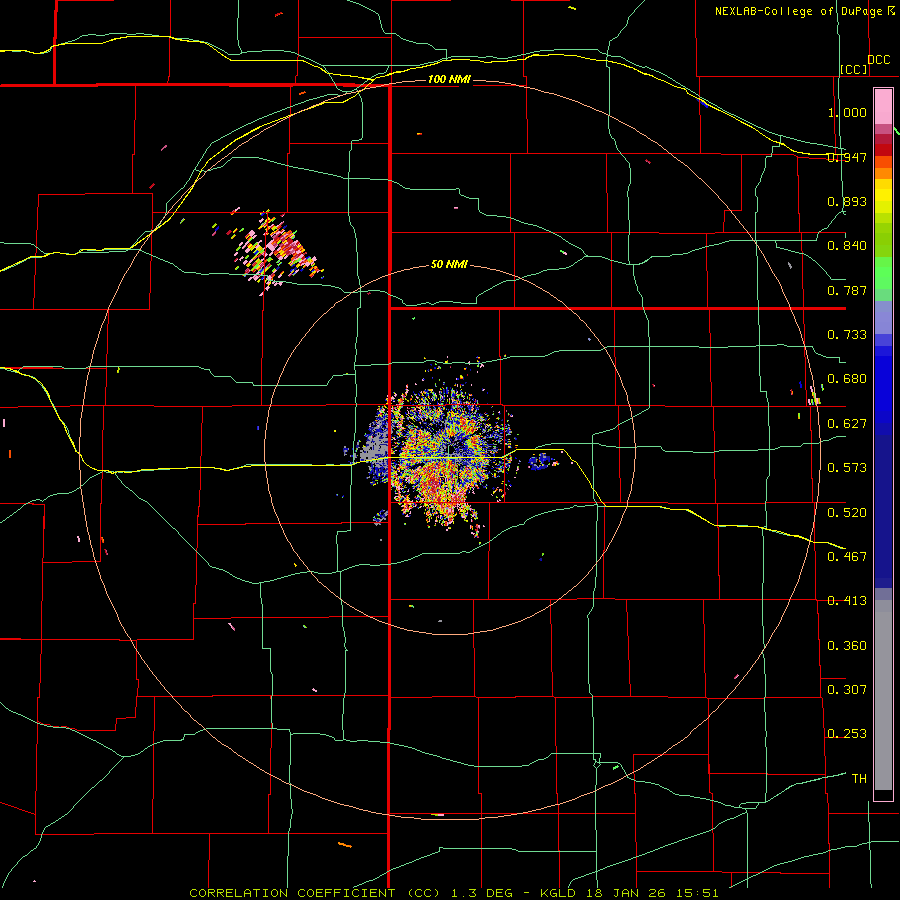Click the 0.893 scale value

(847, 201)
